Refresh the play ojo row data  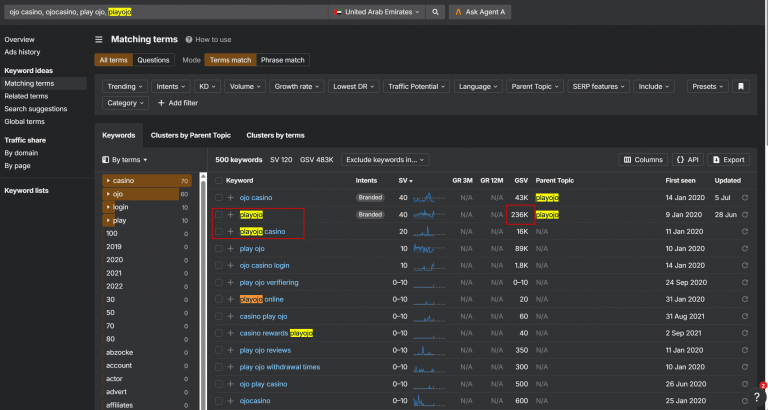pos(745,249)
